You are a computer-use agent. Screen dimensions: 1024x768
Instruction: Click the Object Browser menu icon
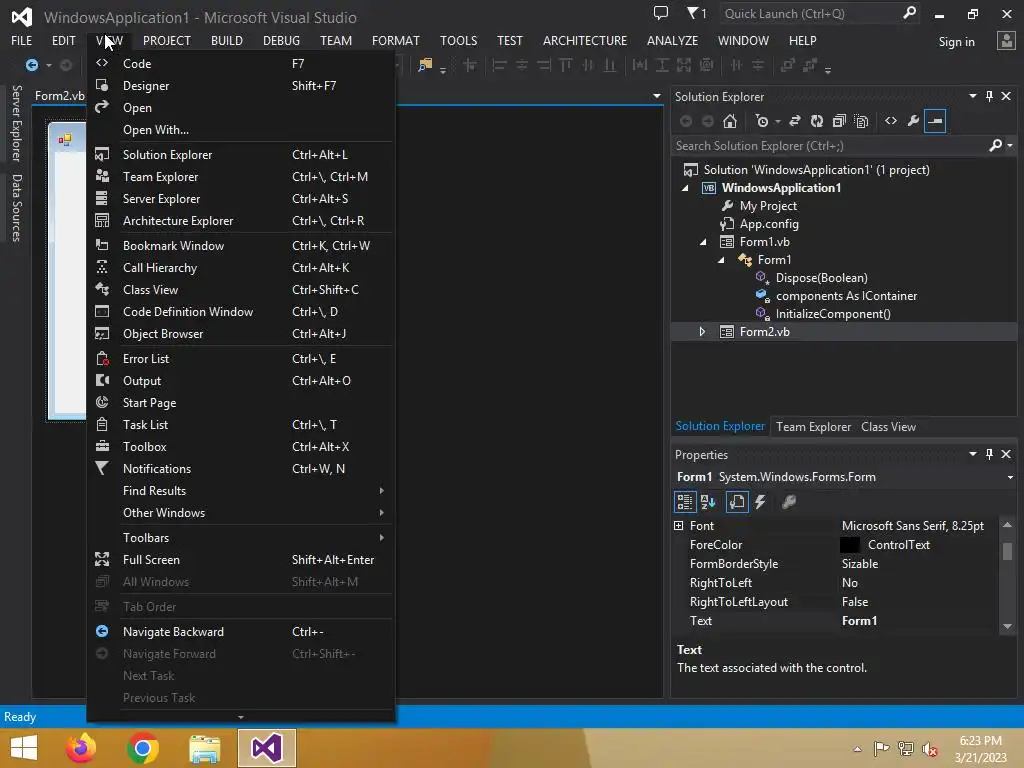102,334
